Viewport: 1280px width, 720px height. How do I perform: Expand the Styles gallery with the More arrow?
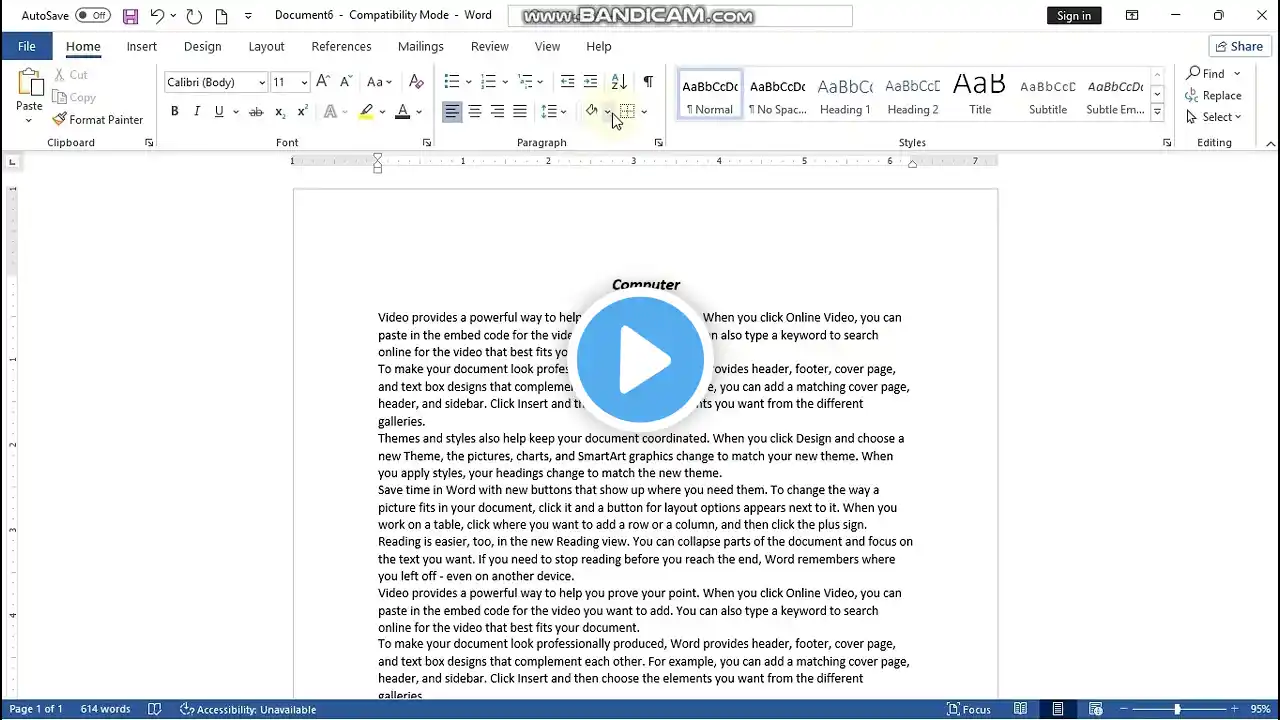coord(1157,112)
